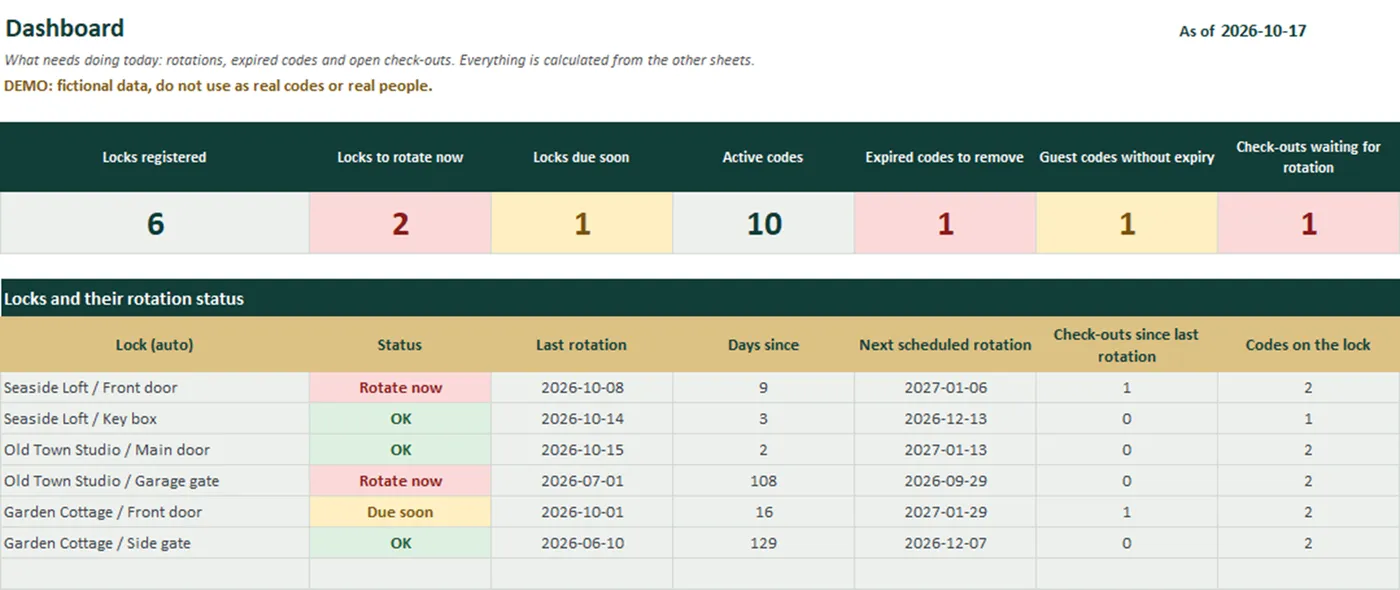Click the Locks to rotate now value 2
Image resolution: width=1400 pixels, height=590 pixels.
[x=400, y=223]
